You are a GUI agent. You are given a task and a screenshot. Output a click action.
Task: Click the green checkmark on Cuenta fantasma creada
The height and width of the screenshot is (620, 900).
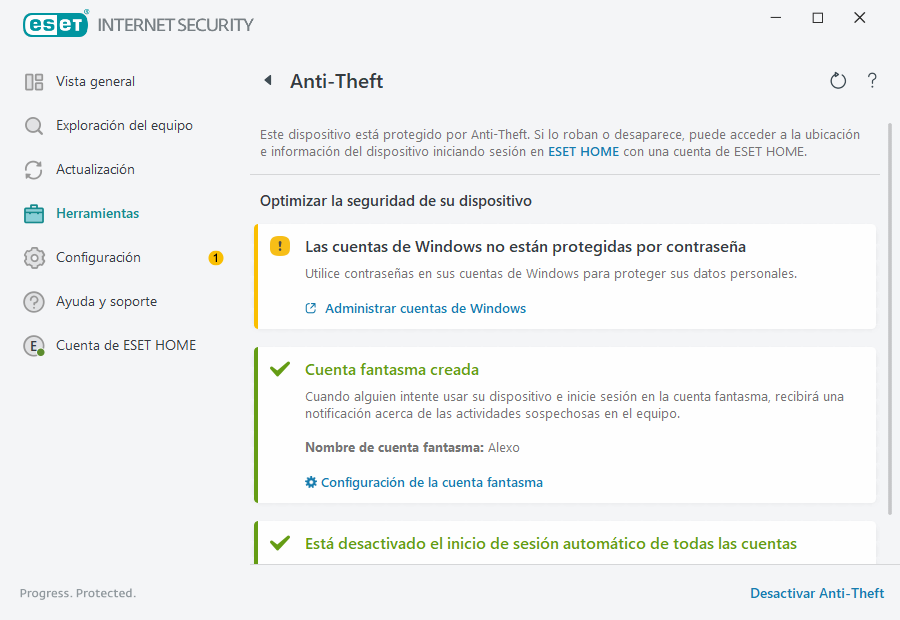(280, 368)
